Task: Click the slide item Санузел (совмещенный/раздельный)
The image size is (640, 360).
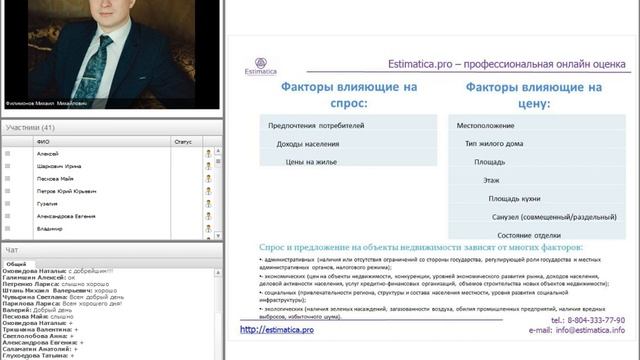Action: click(x=554, y=217)
